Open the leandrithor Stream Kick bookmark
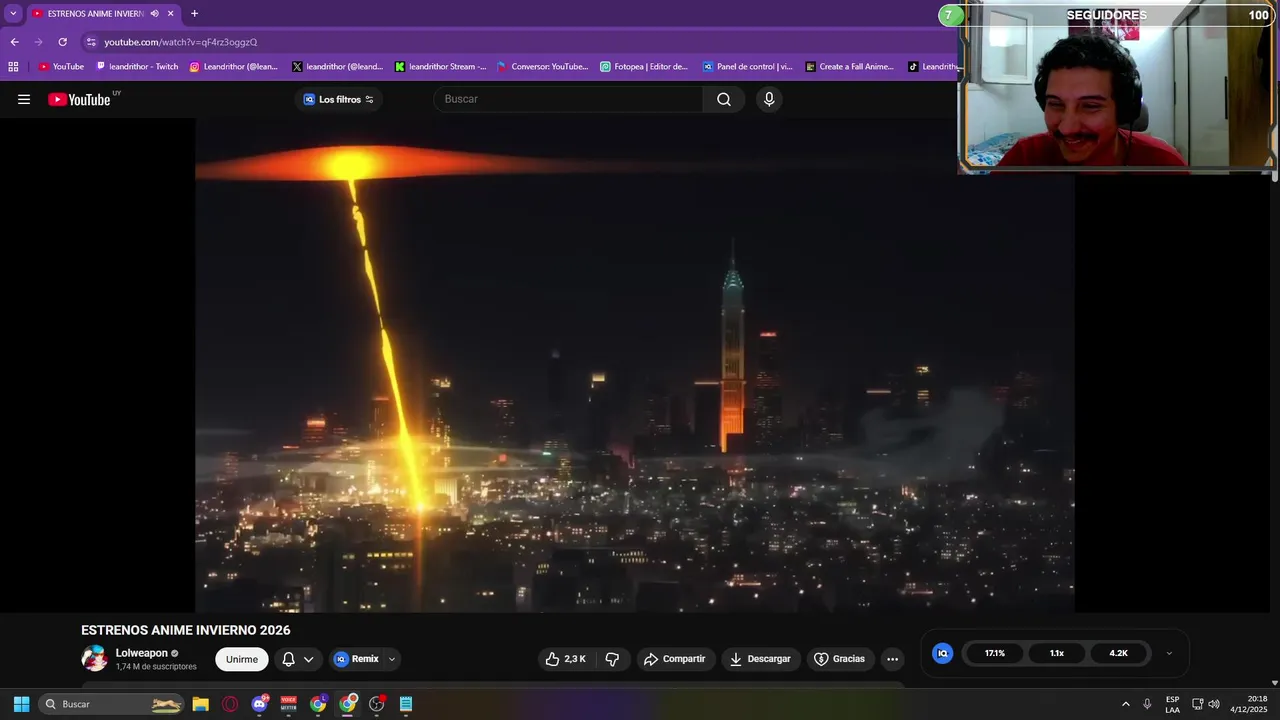This screenshot has height=720, width=1280. [440, 67]
